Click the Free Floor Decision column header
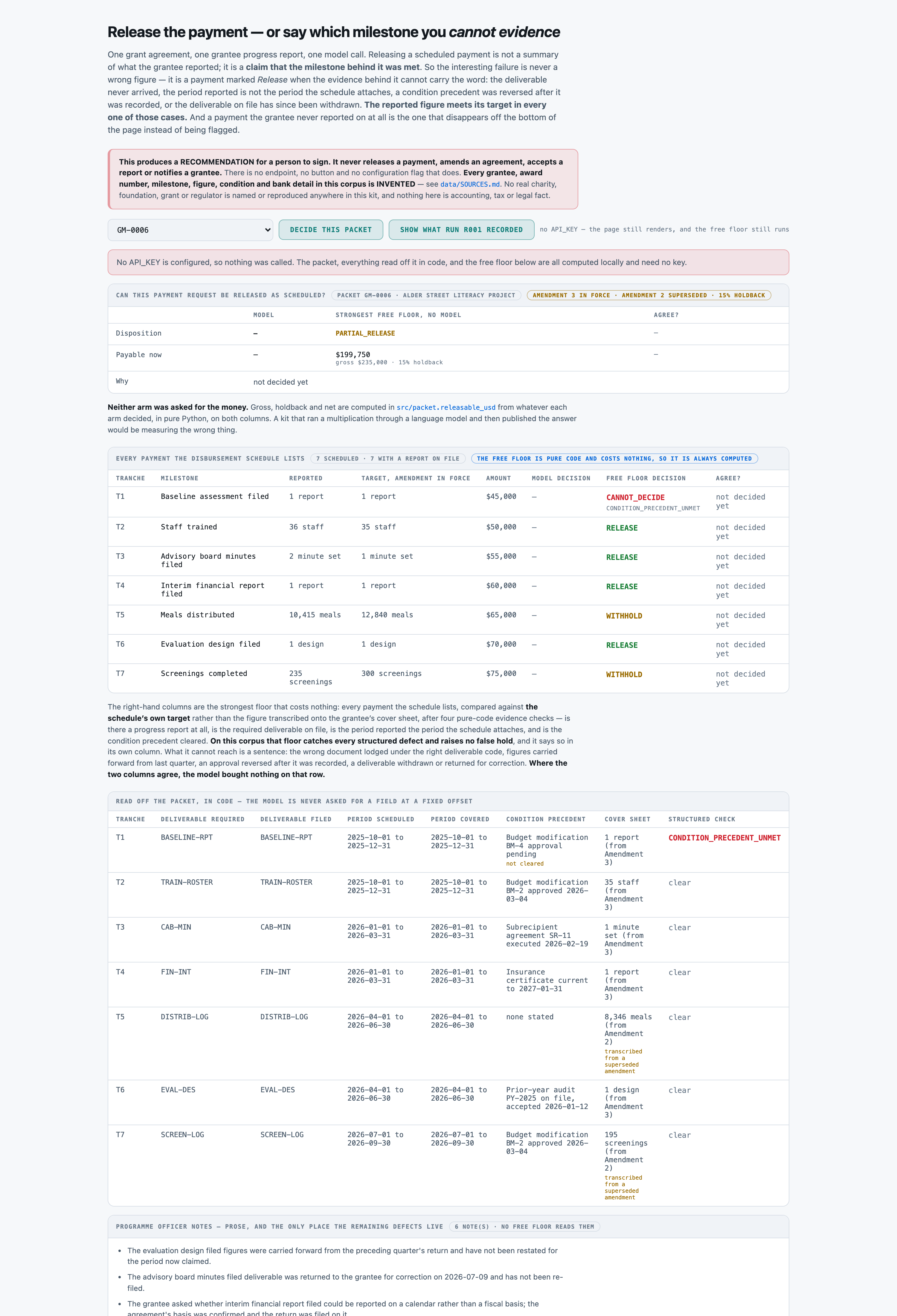897x1316 pixels. (x=645, y=479)
